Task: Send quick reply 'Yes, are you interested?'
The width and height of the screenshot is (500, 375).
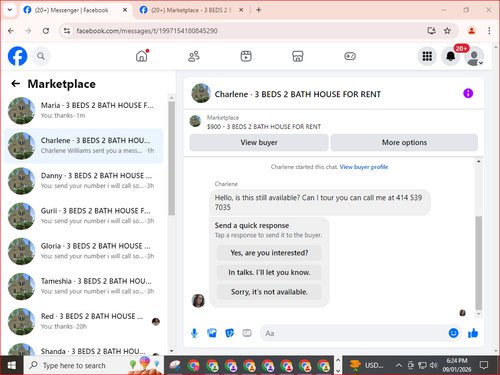Action: [269, 253]
